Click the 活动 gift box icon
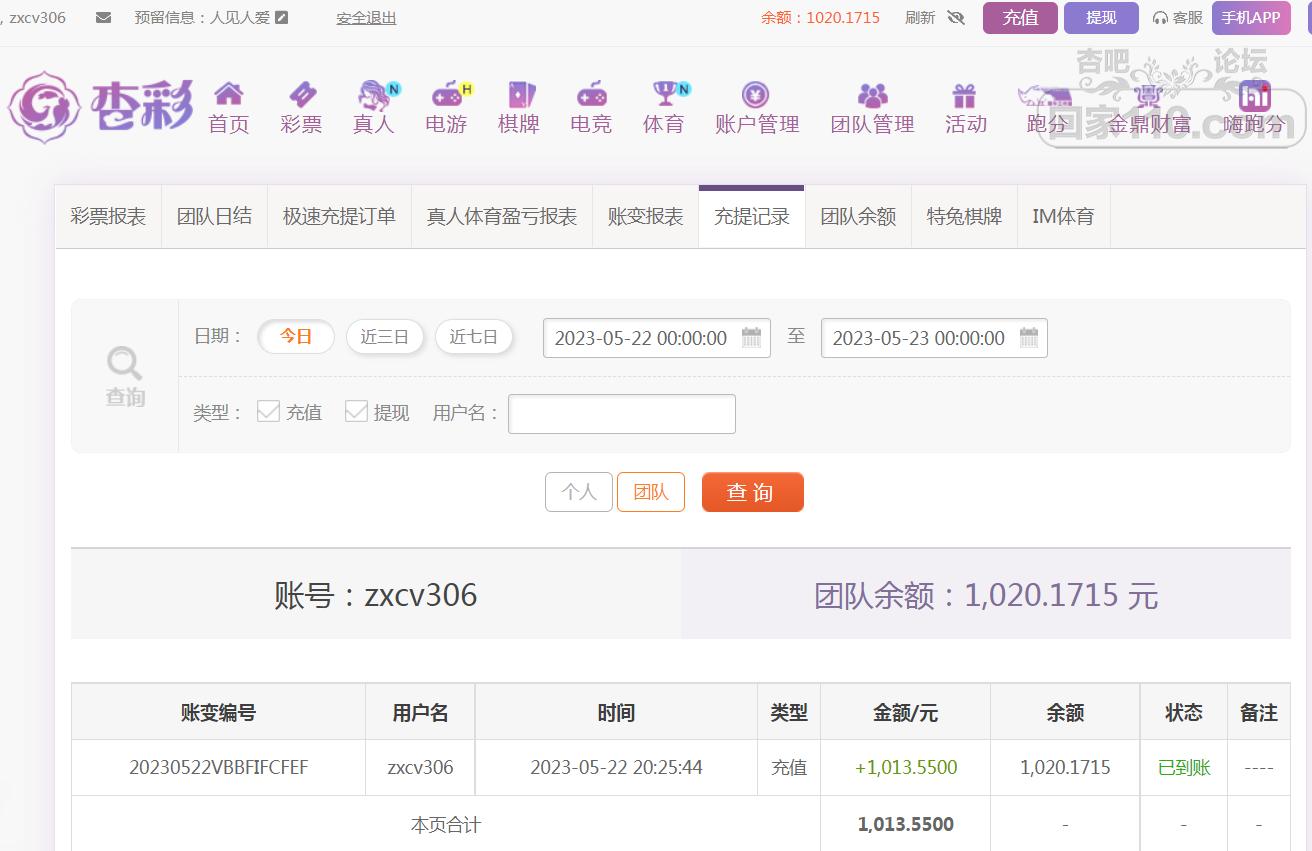1312x851 pixels. [964, 95]
